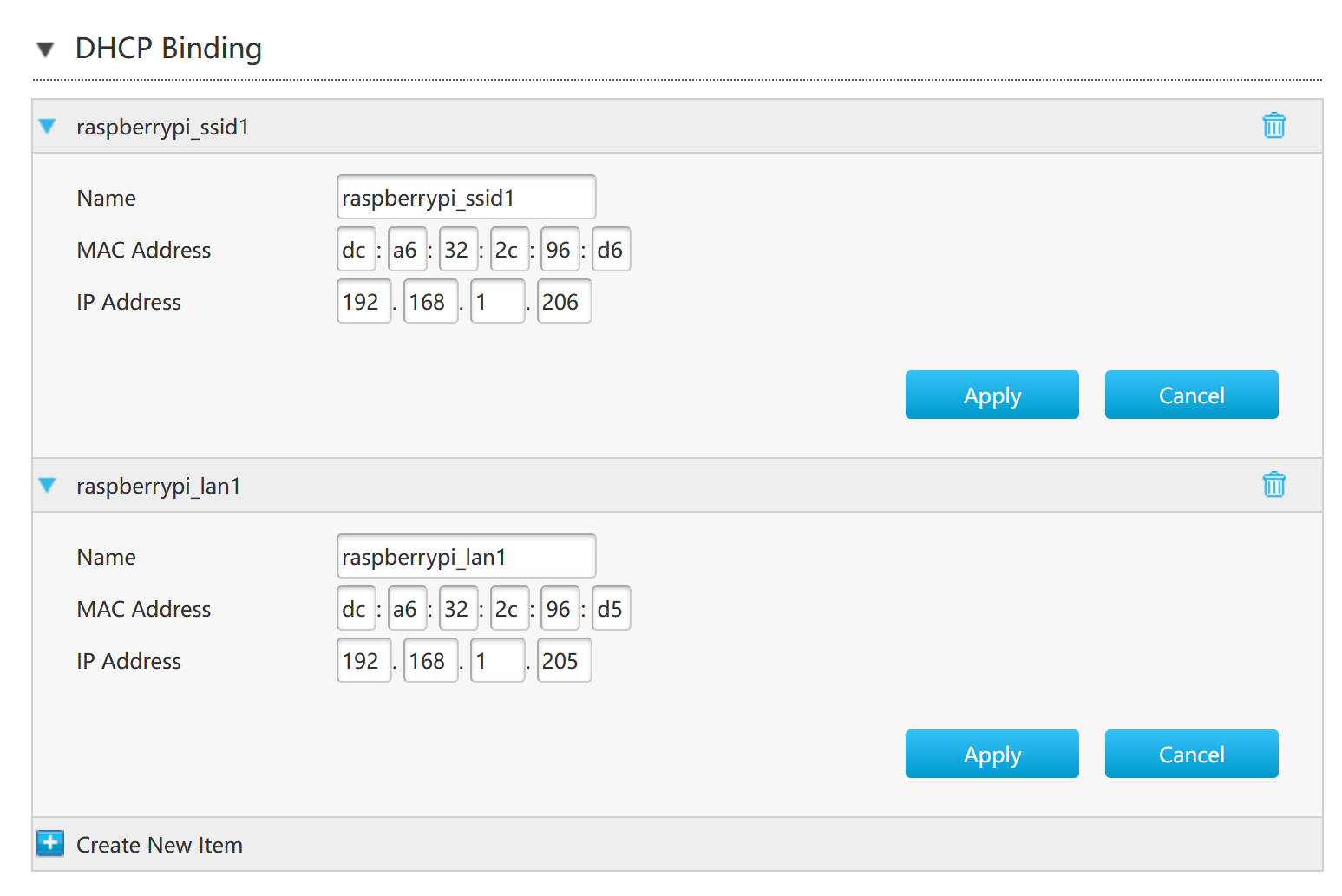This screenshot has width=1342, height=896.
Task: Edit the Name field containing raspberrypi_ssid1
Action: point(466,198)
